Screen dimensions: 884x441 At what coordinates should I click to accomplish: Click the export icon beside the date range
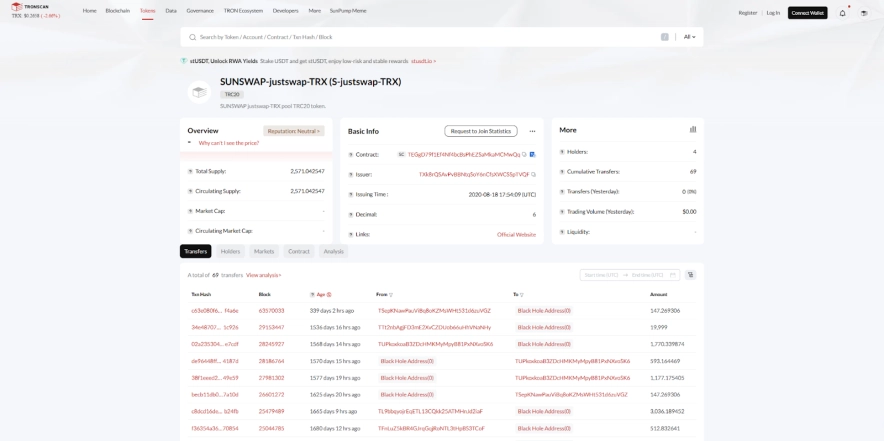pos(691,275)
